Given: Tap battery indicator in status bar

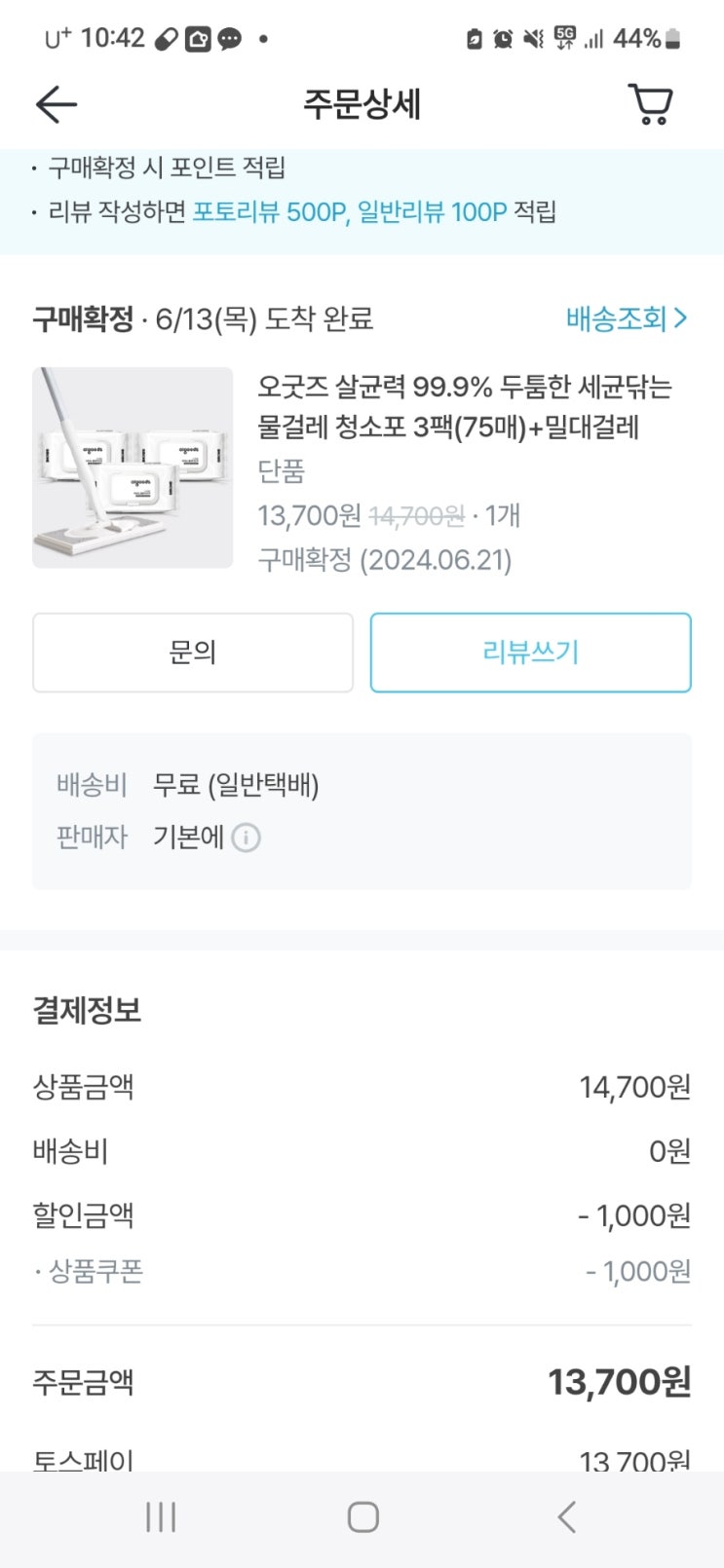Looking at the screenshot, I should (x=672, y=39).
